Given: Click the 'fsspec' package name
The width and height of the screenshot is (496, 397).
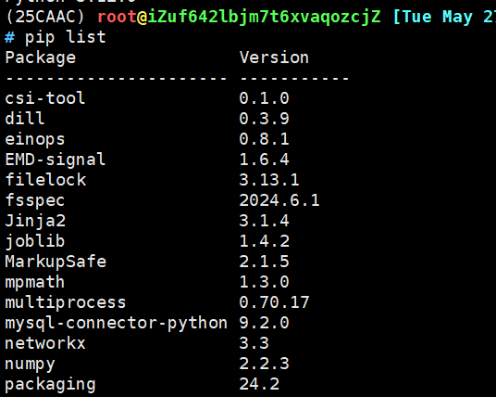Looking at the screenshot, I should [x=35, y=201].
